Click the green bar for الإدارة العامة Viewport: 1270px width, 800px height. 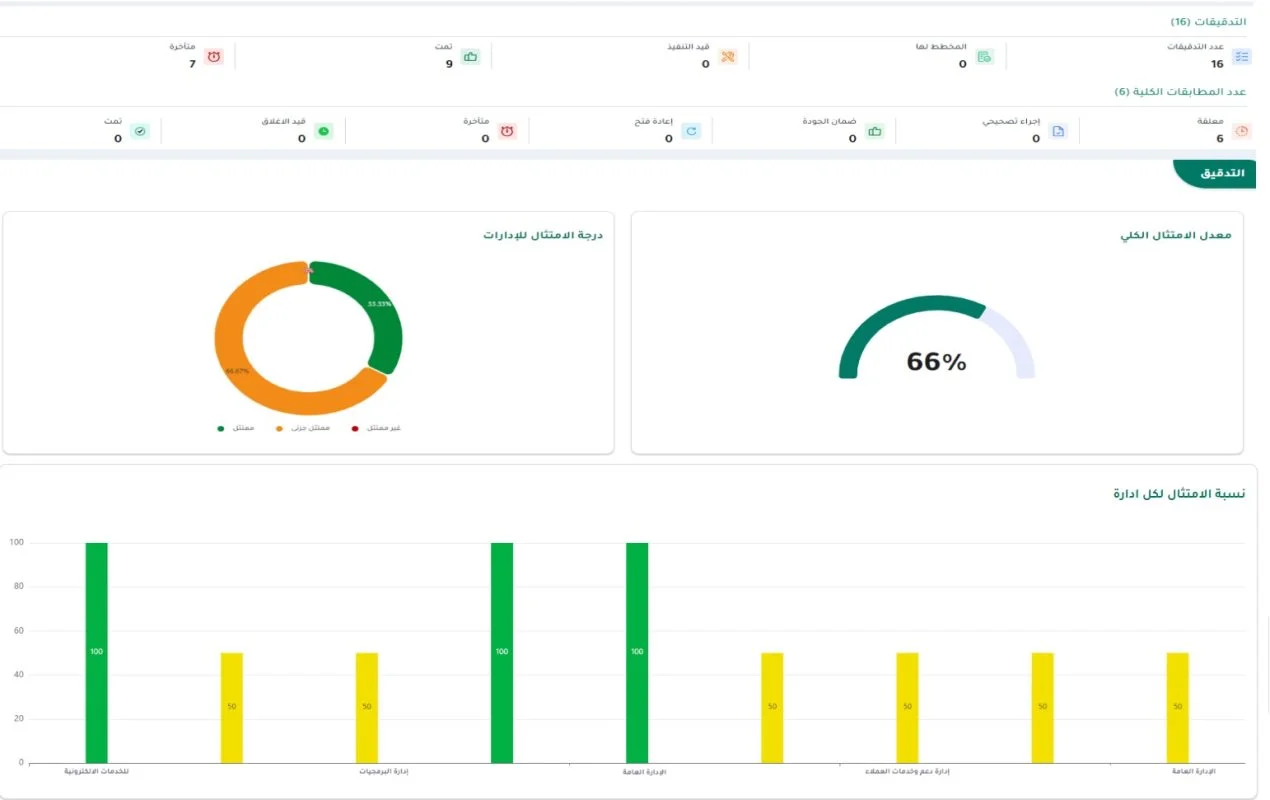[636, 650]
